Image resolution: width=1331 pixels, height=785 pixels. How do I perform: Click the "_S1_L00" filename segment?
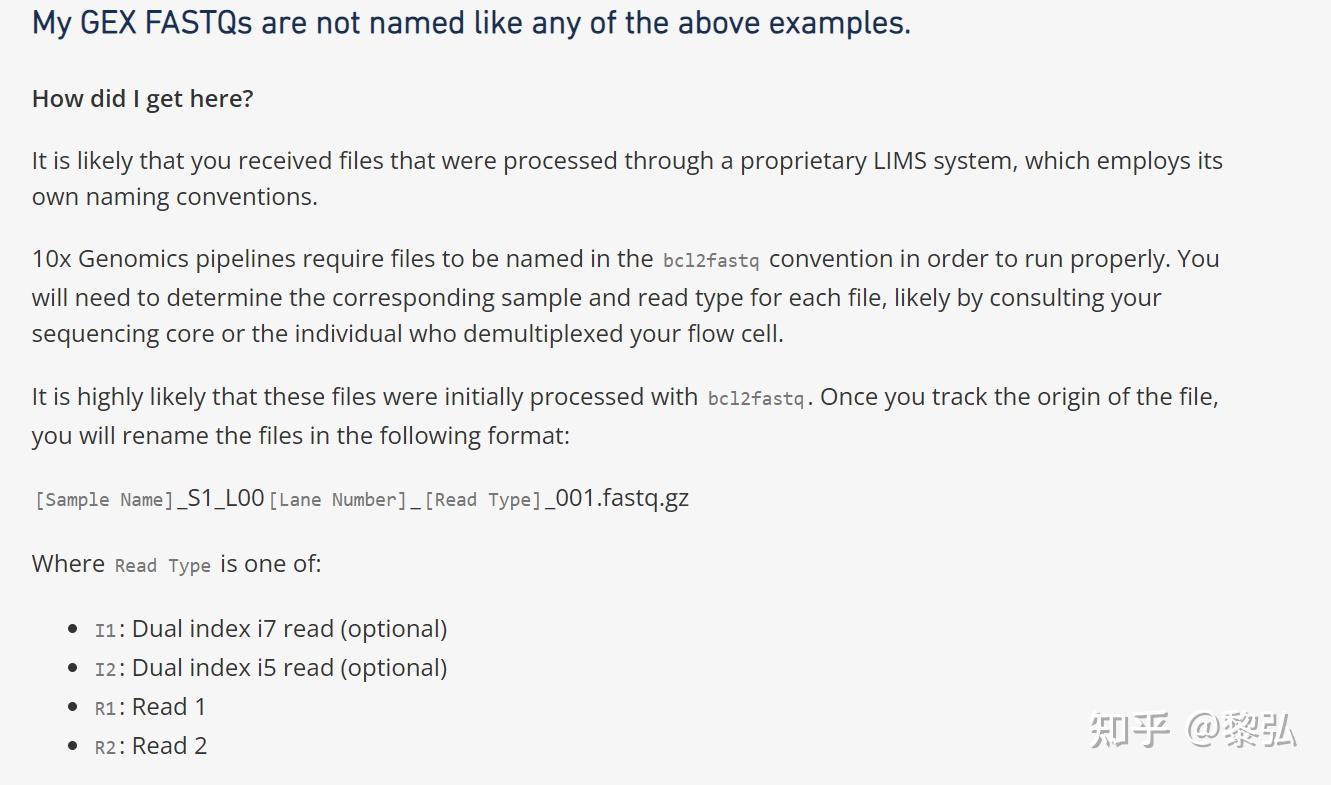[x=220, y=498]
